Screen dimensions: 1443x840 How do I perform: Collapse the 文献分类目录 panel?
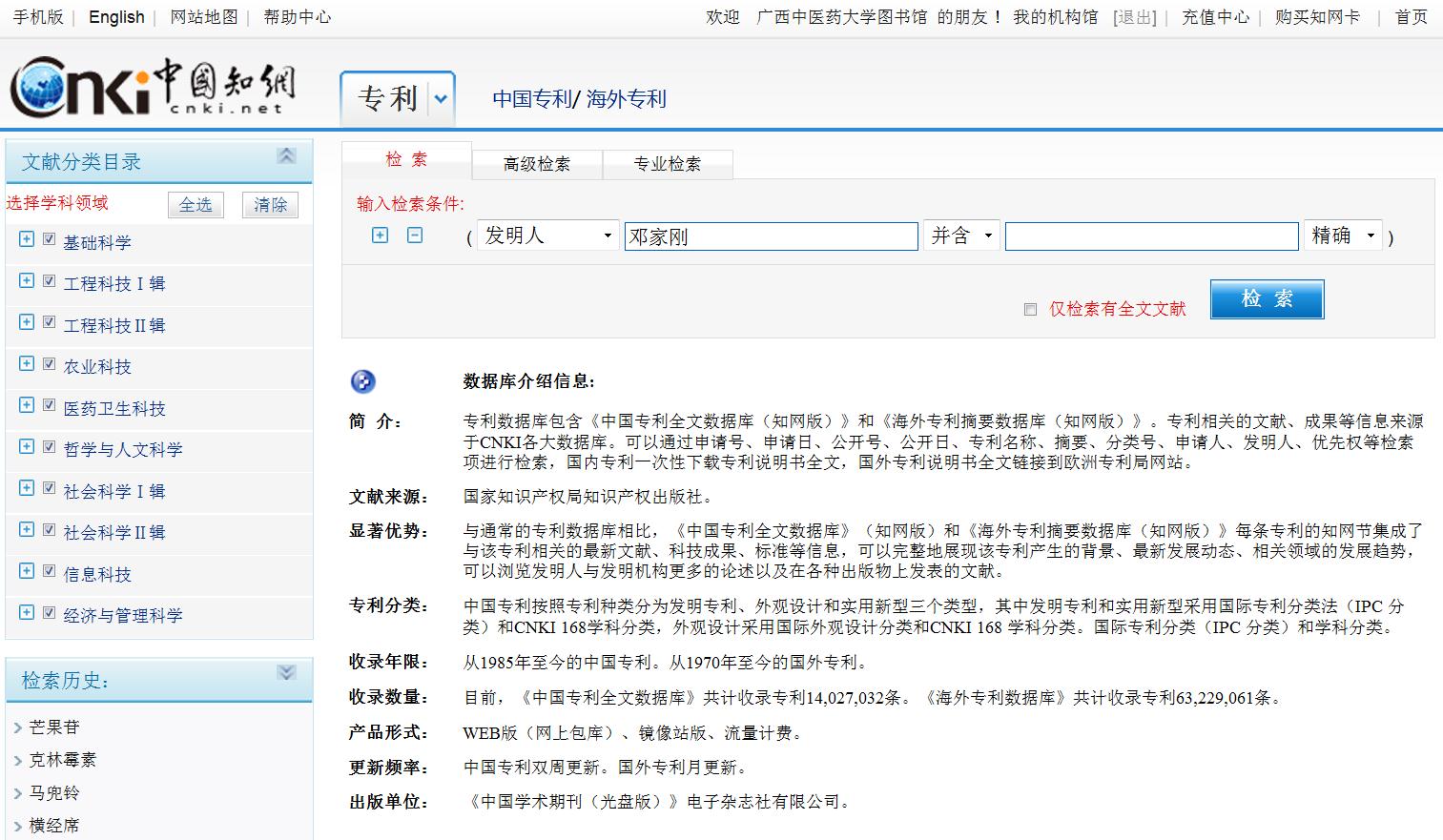click(286, 156)
